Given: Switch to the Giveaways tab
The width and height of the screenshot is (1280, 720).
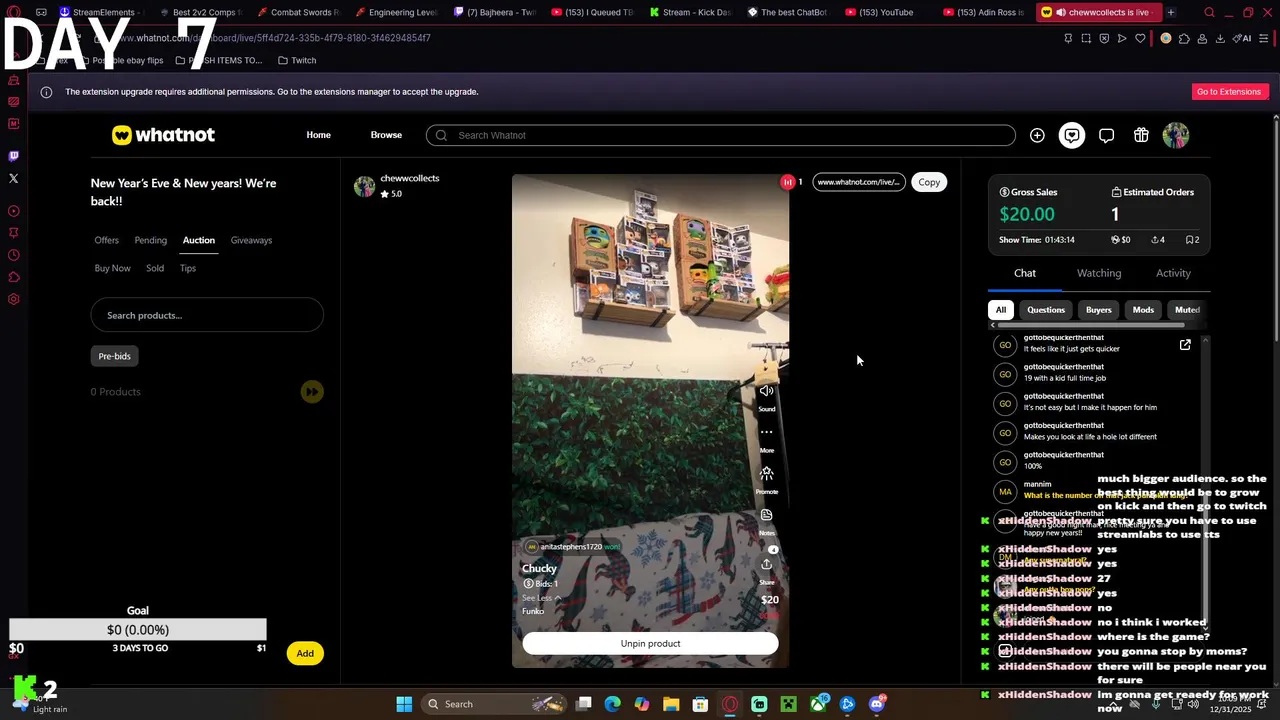Looking at the screenshot, I should (251, 240).
